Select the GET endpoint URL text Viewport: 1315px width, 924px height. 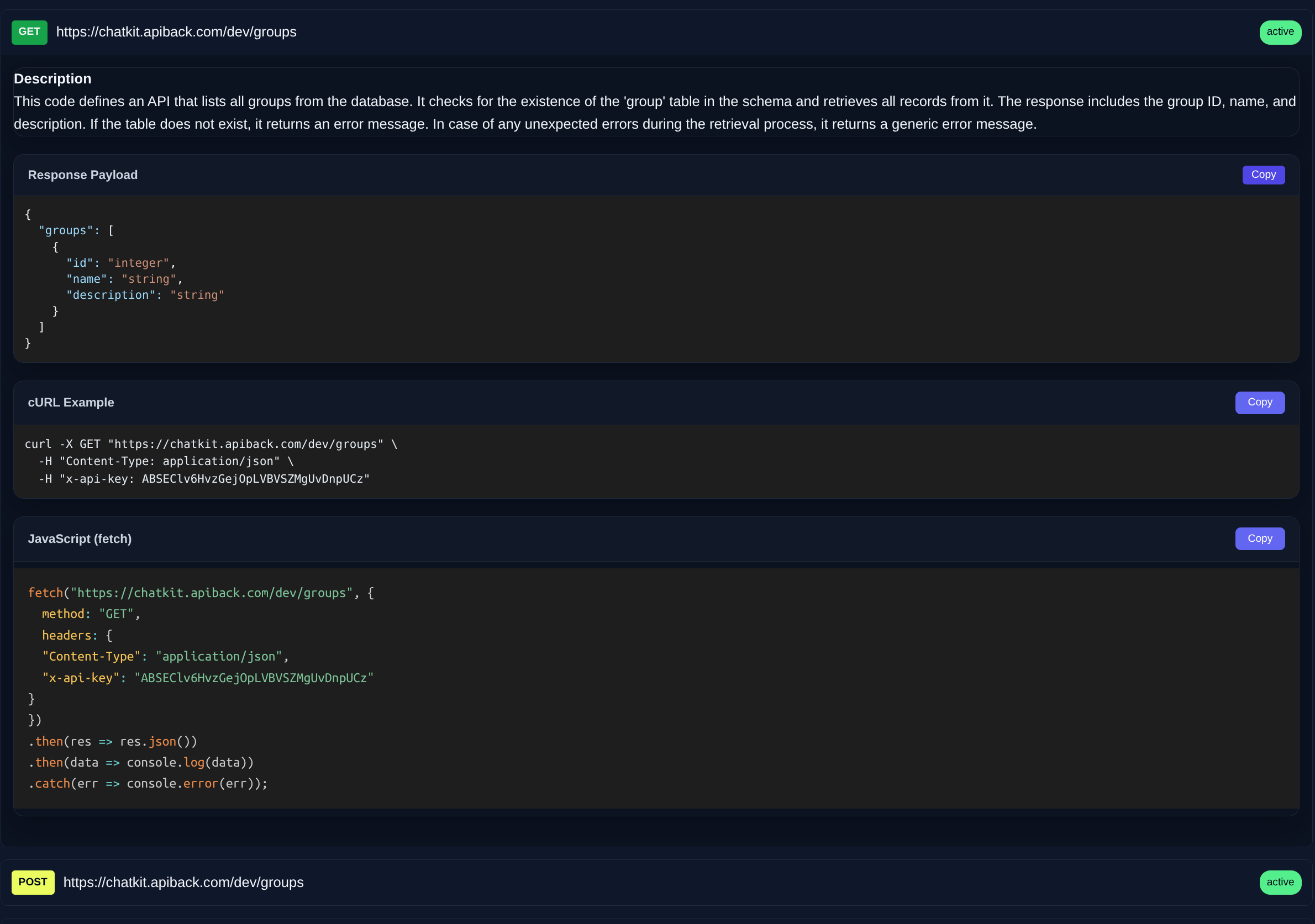176,32
